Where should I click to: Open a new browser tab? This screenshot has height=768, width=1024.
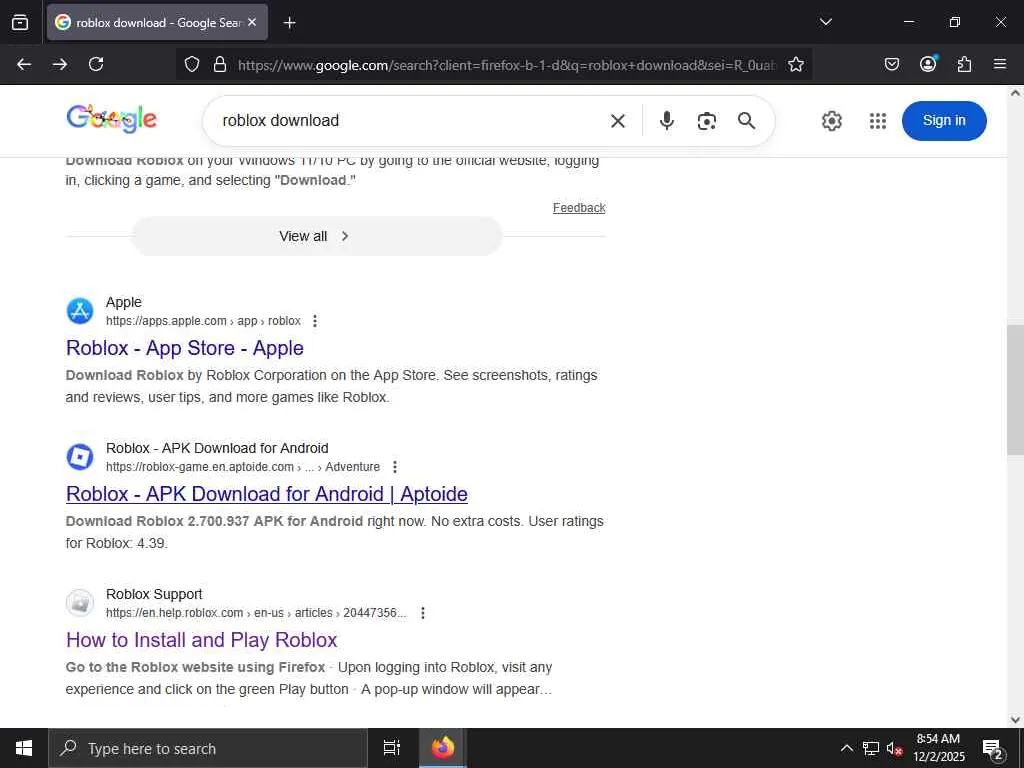pos(289,23)
